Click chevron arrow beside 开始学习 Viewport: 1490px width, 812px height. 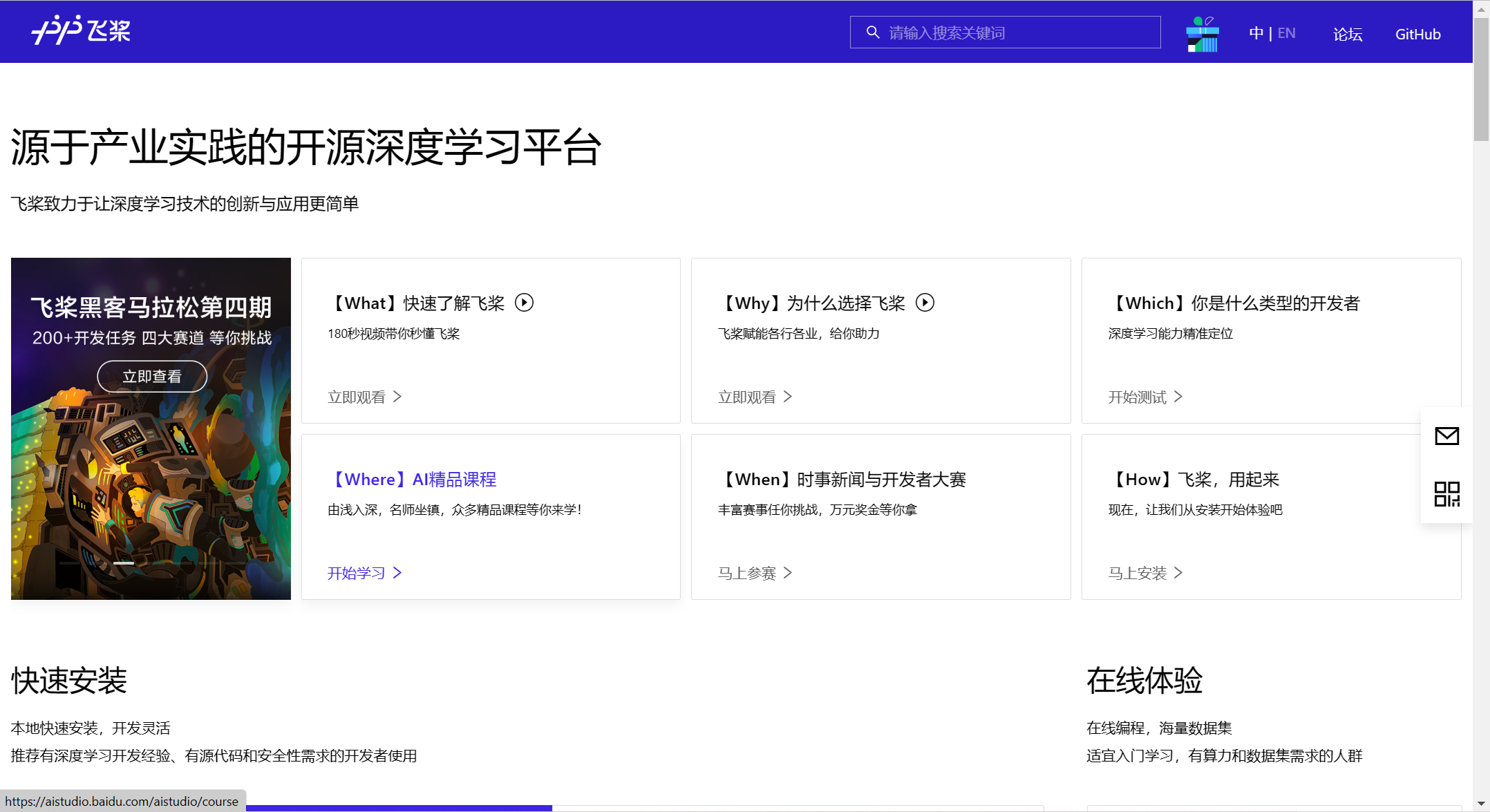(397, 573)
